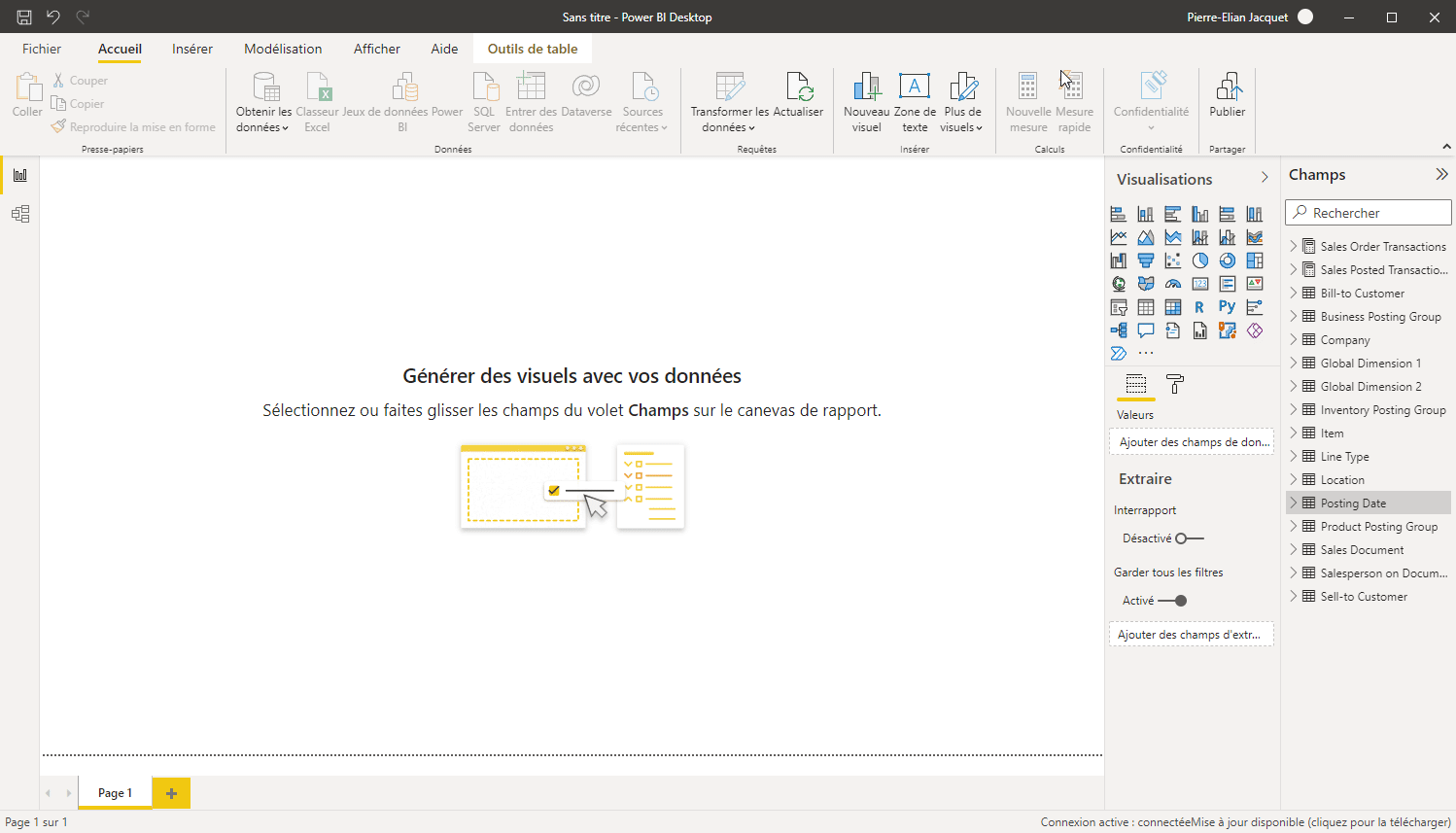Open the Aide ribbon tab
The width and height of the screenshot is (1456, 833).
pos(444,49)
